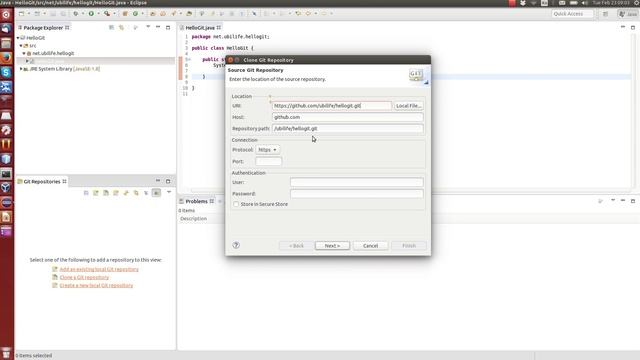Click Create a new local Git repository link
The width and height of the screenshot is (640, 360).
[96, 285]
